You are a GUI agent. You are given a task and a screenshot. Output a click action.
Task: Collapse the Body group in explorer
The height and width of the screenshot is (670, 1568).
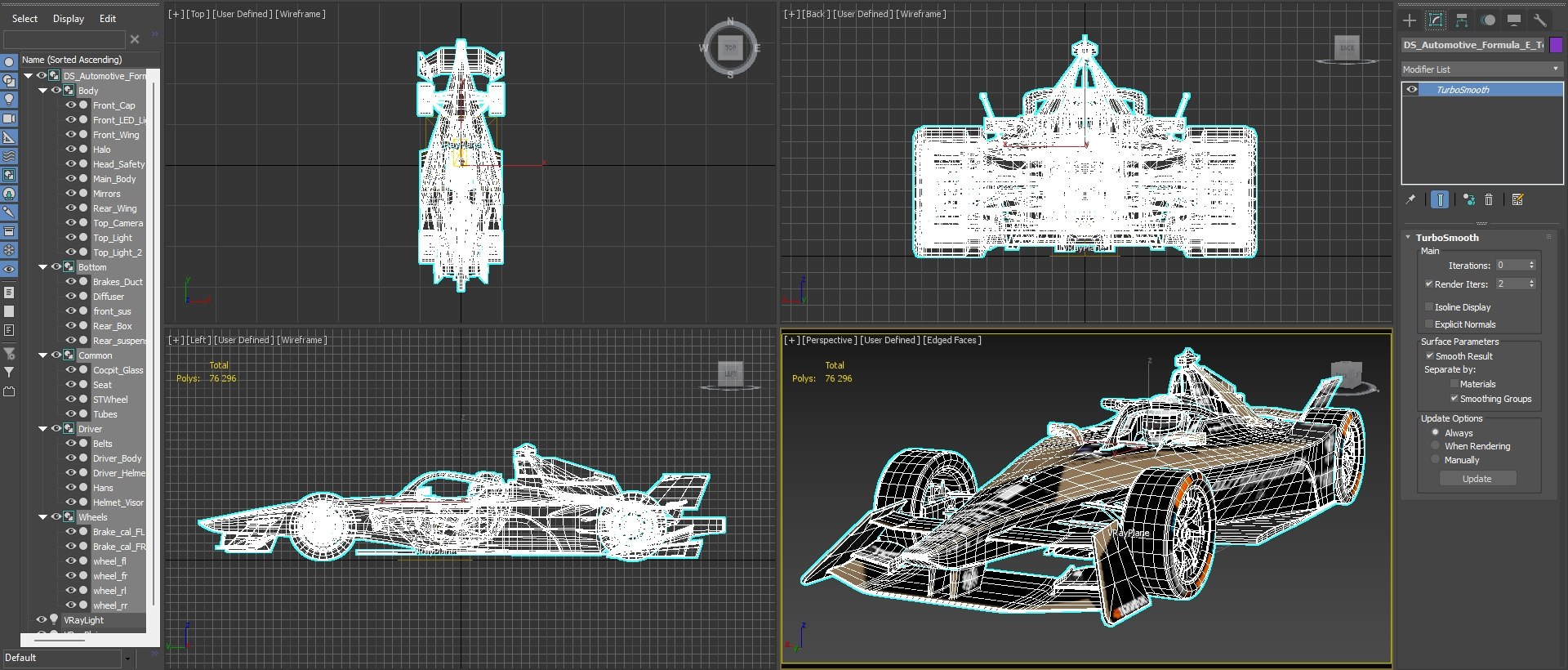point(43,90)
